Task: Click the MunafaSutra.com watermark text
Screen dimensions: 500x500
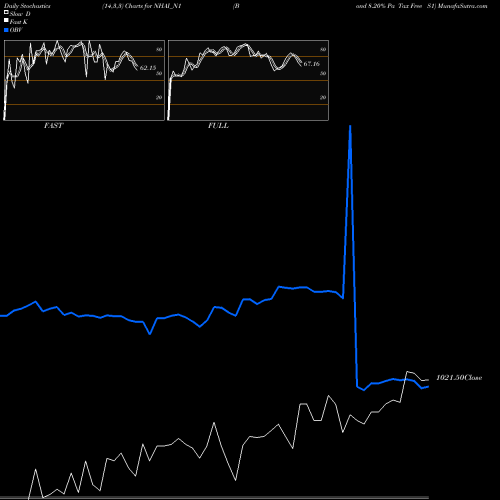Action: (462, 6)
